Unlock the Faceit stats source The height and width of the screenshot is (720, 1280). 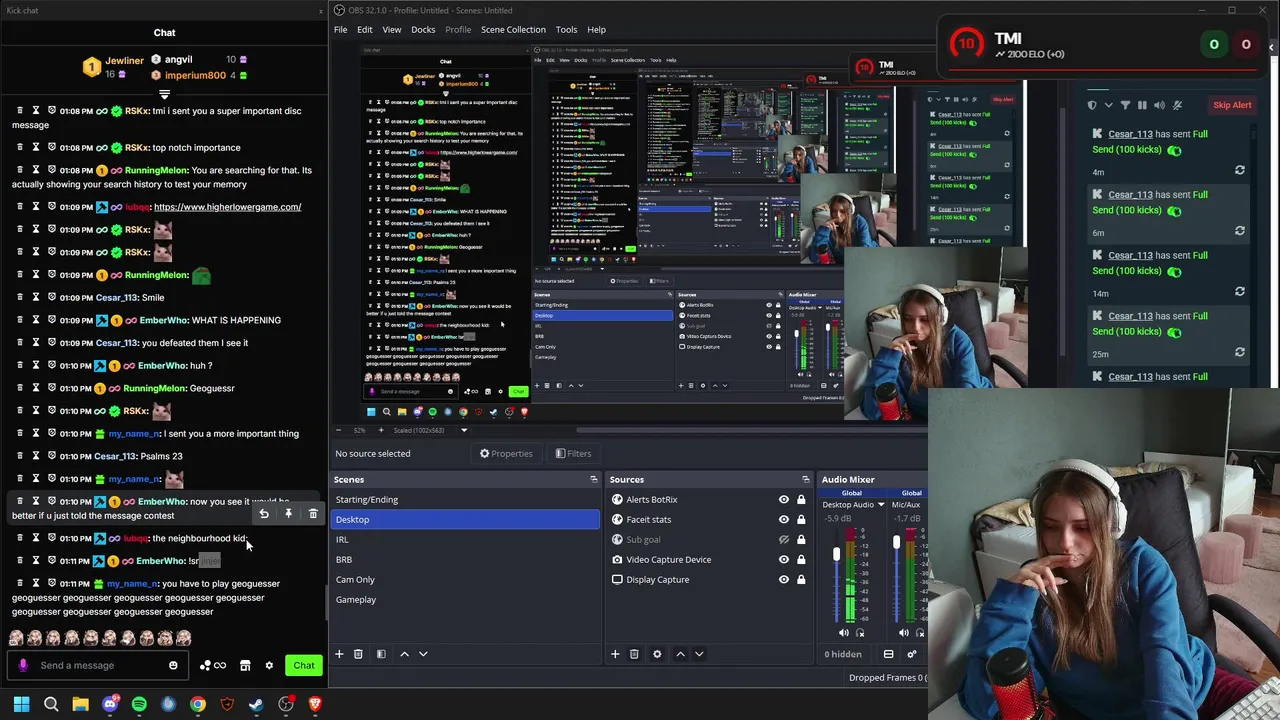point(801,520)
